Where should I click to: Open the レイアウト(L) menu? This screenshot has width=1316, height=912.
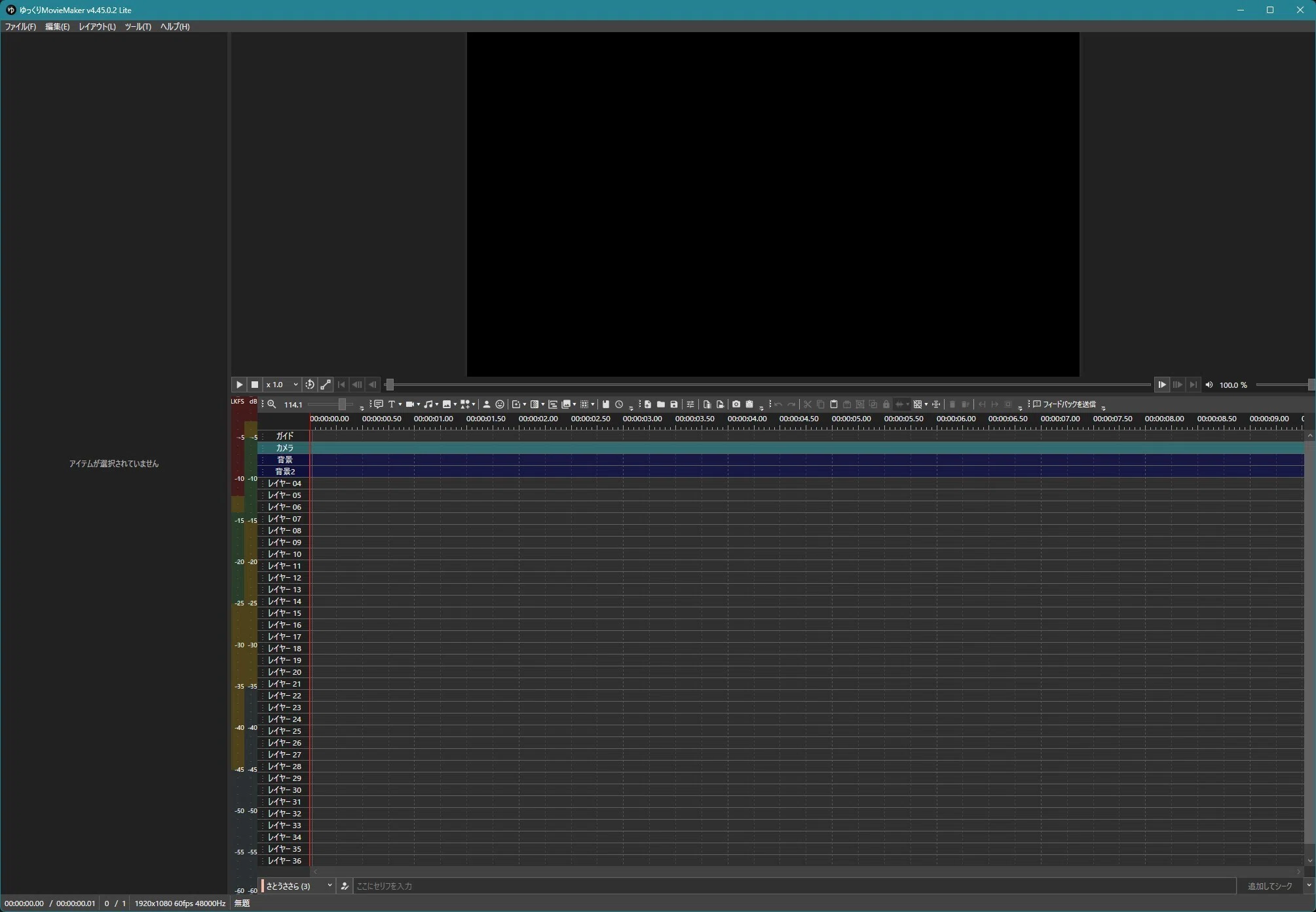coord(97,27)
